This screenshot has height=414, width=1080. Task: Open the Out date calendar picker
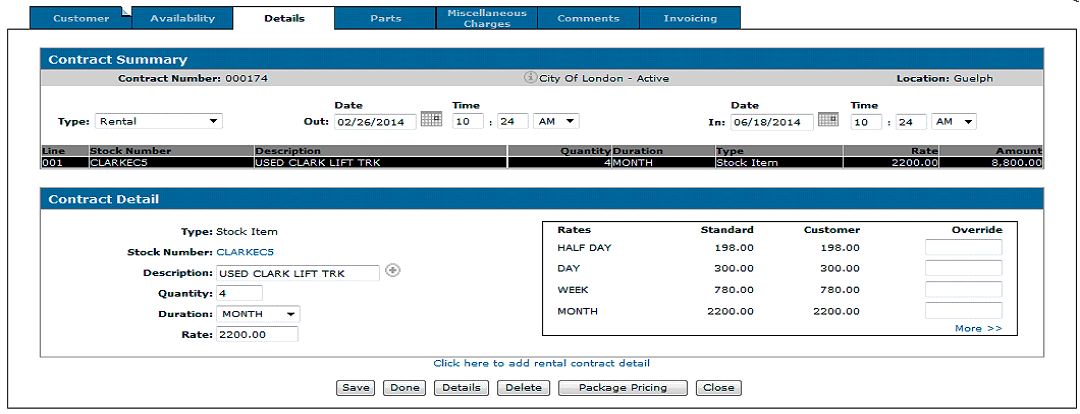coord(431,120)
